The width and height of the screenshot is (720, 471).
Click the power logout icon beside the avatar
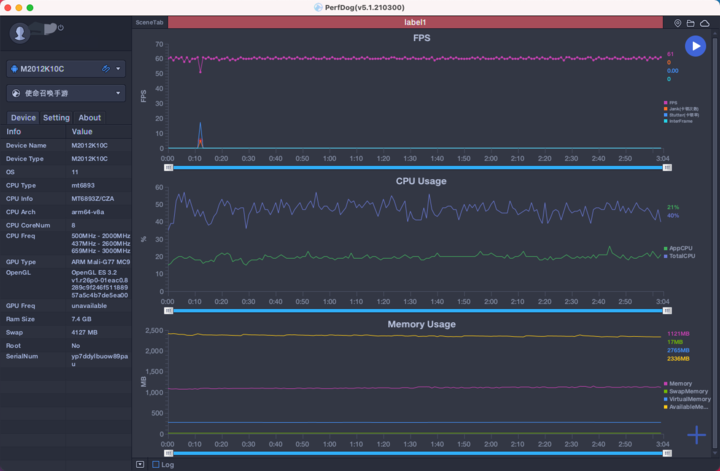61,28
